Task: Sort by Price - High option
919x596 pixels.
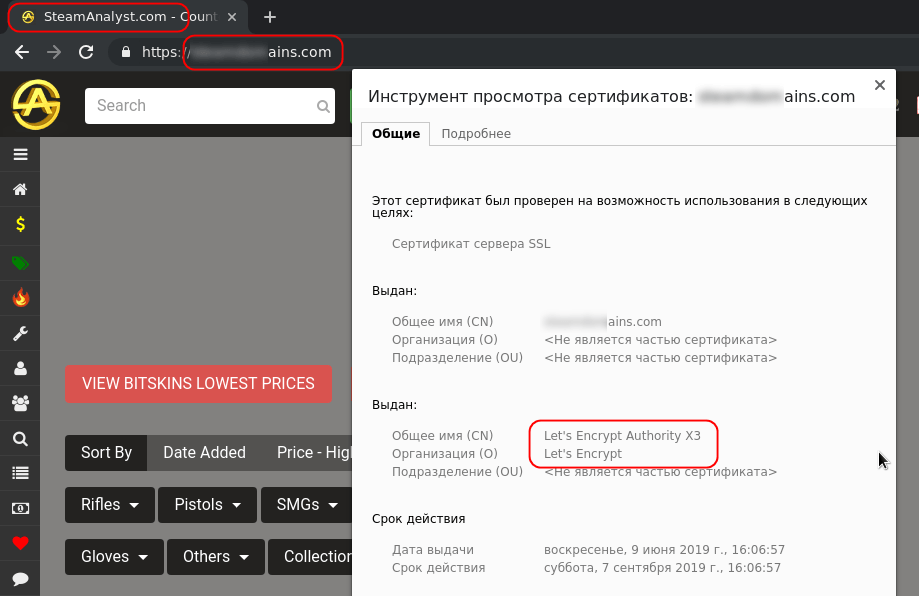Action: click(x=314, y=452)
